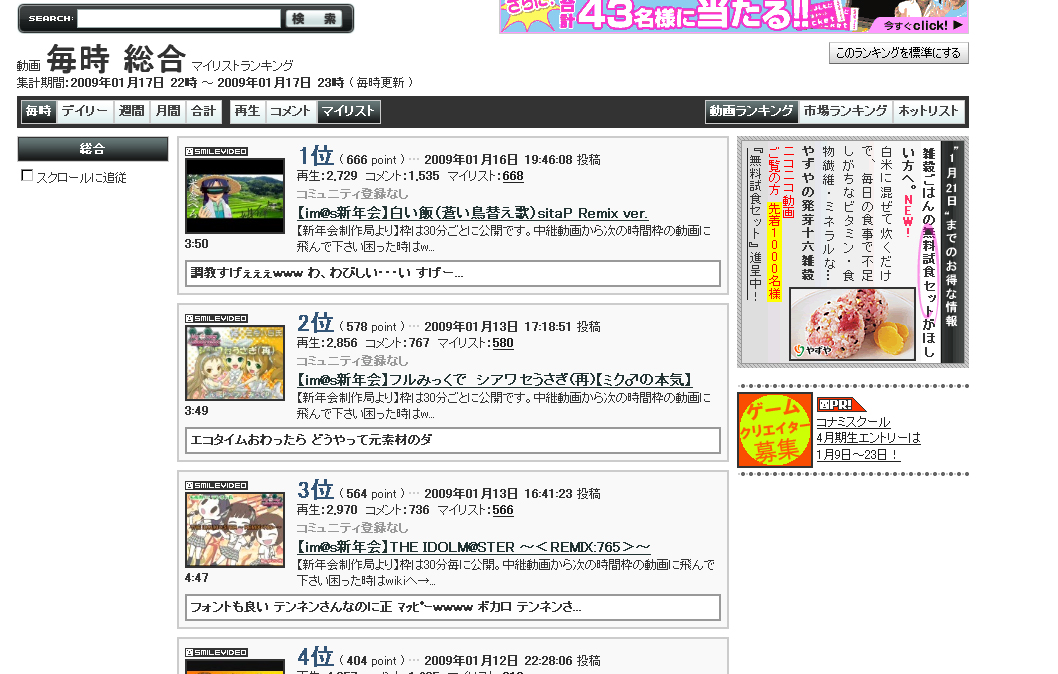The width and height of the screenshot is (1058, 674).
Task: Click comment box フォントも良い of rank 3
Action: click(x=453, y=607)
